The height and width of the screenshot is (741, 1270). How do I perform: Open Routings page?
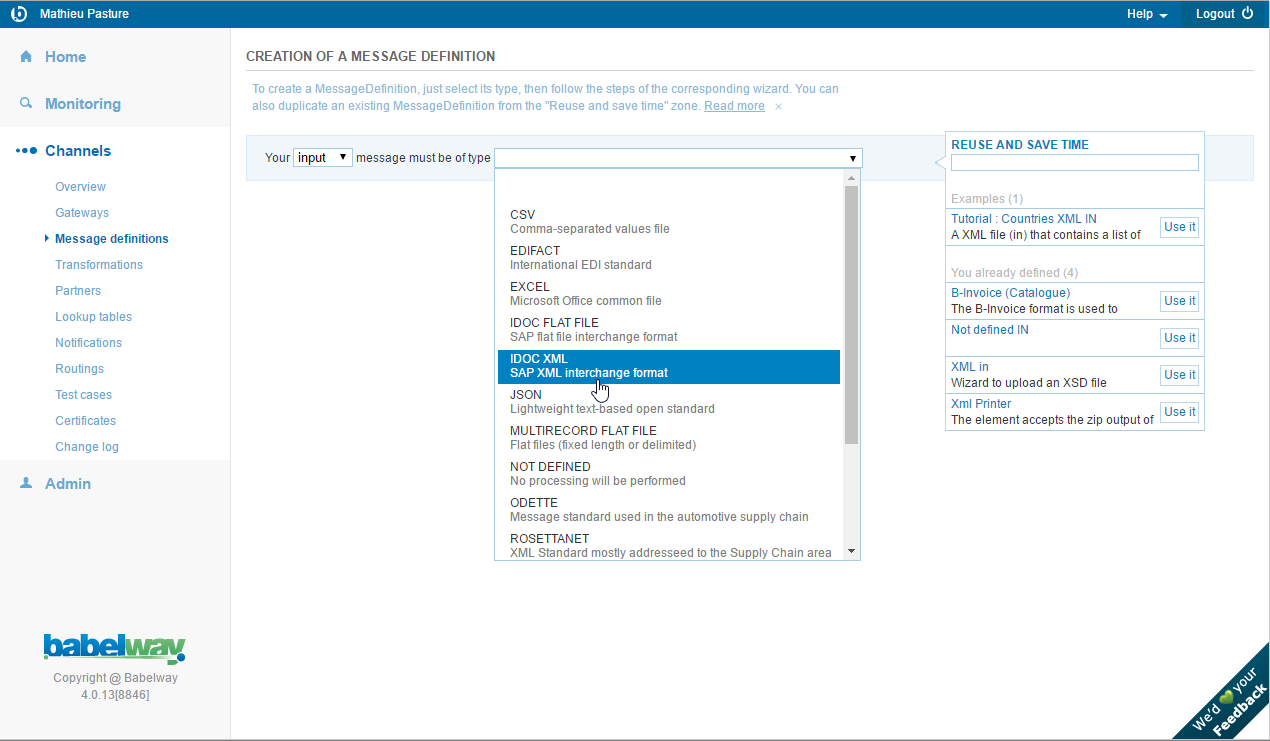[79, 369]
